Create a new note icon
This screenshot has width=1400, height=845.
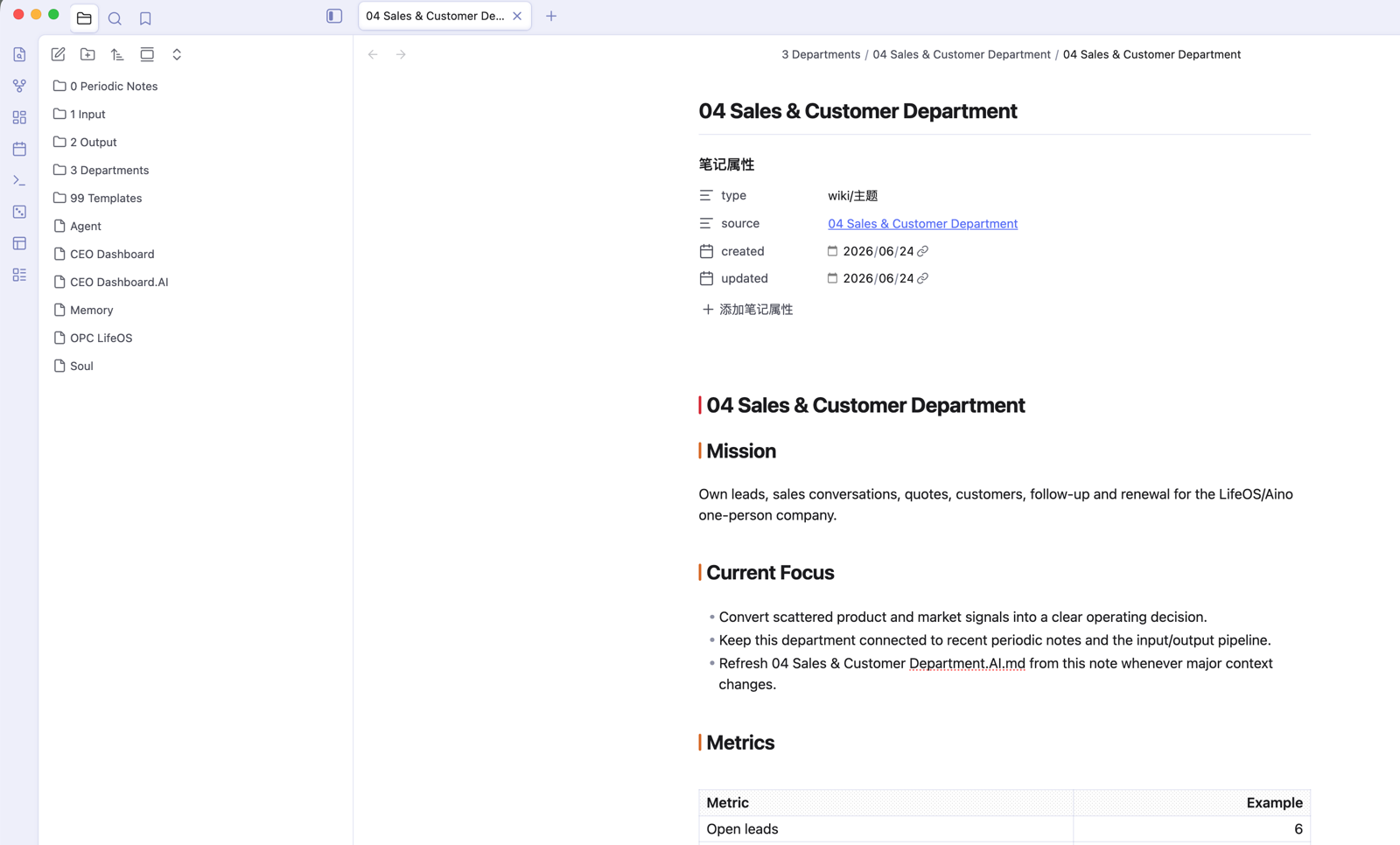point(58,54)
